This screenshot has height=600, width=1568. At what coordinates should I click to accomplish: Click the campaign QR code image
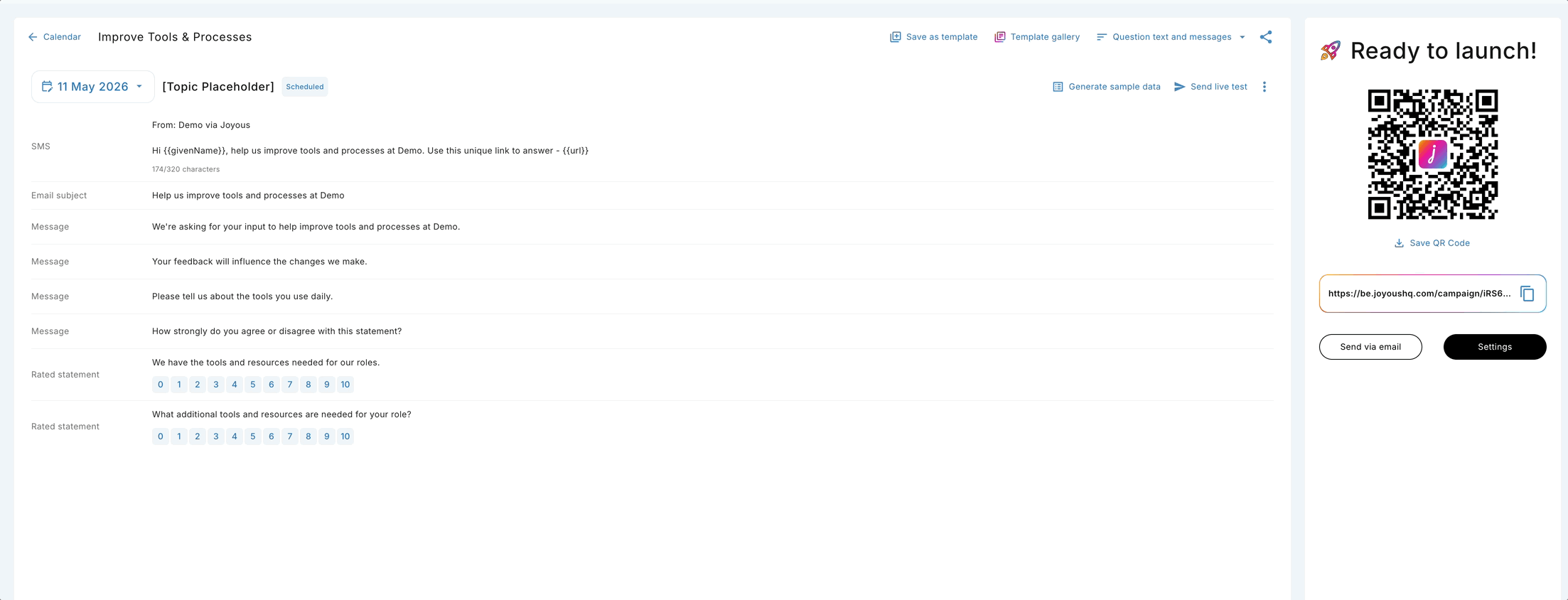(1433, 154)
